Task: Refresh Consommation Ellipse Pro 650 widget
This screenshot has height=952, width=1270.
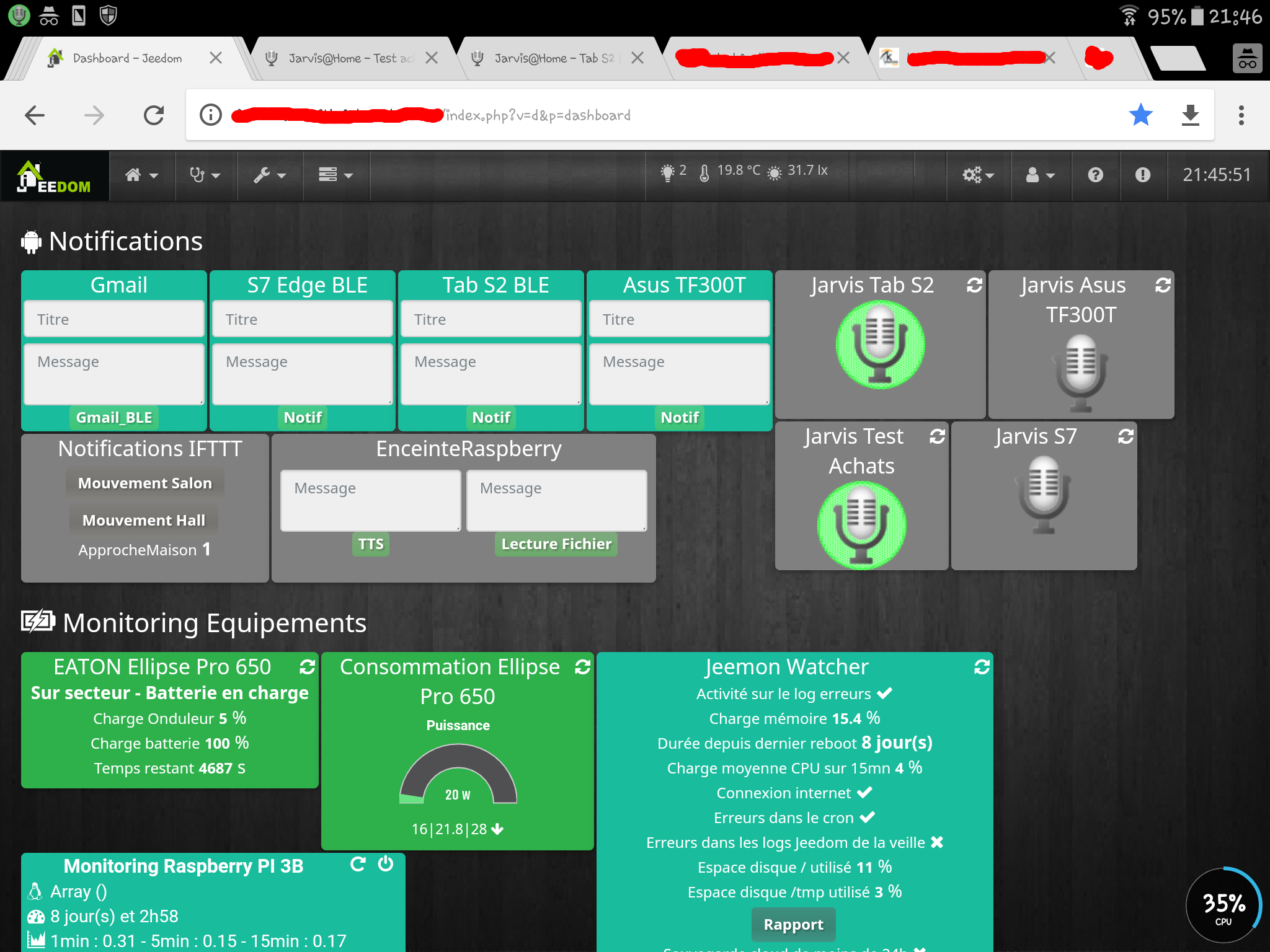Action: pos(582,667)
